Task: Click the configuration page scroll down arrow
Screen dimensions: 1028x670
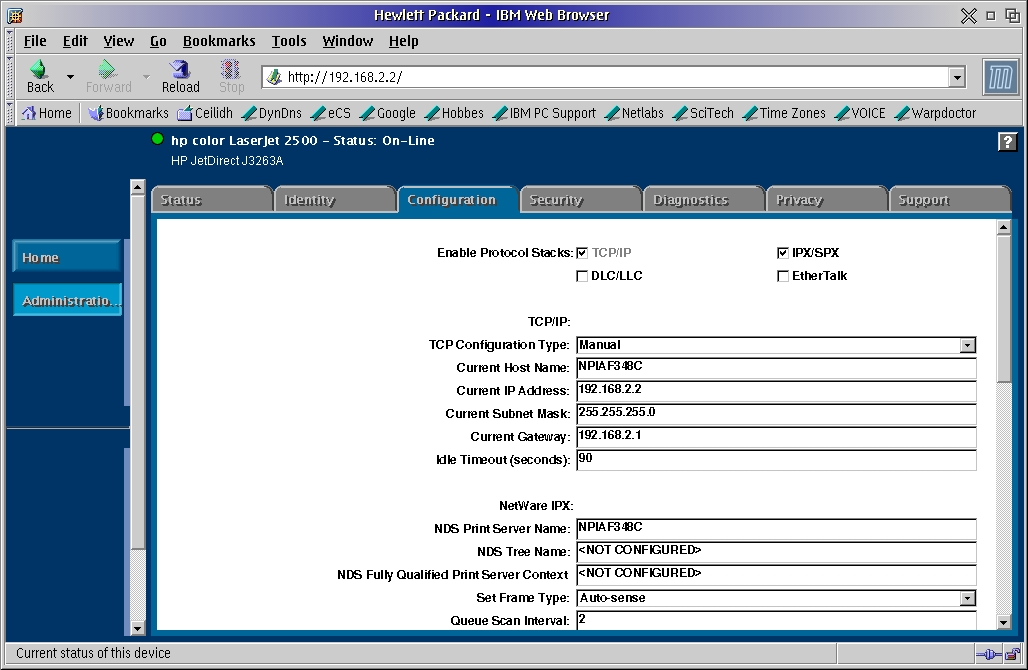Action: [1004, 622]
